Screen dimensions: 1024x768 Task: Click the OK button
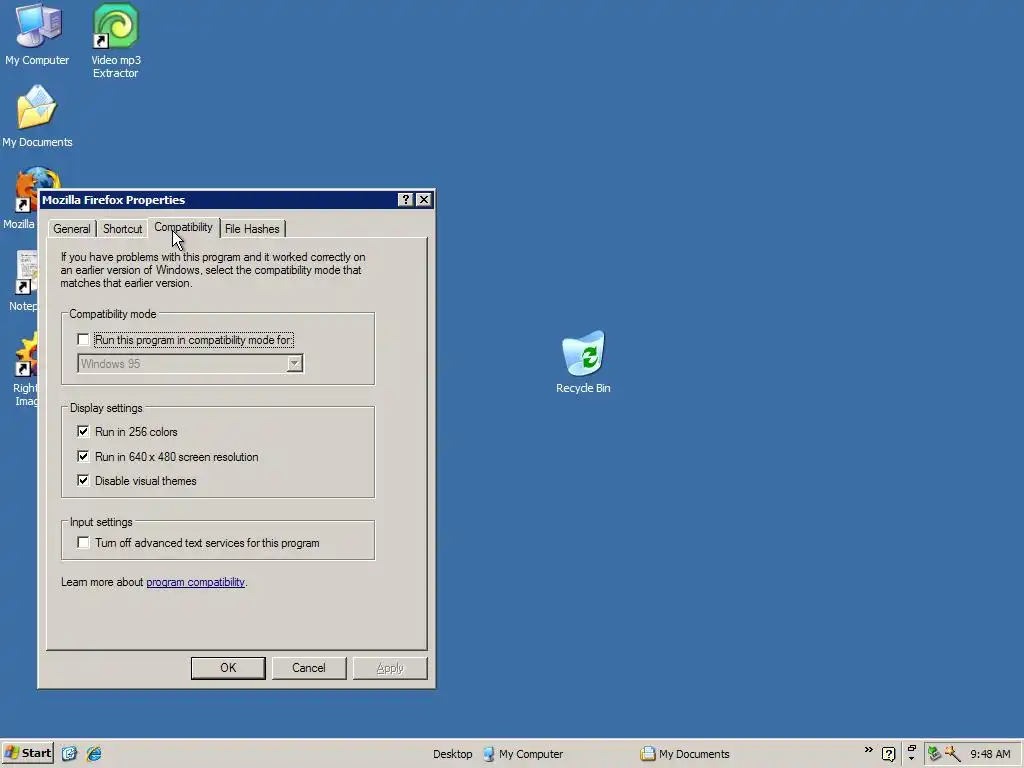tap(228, 668)
